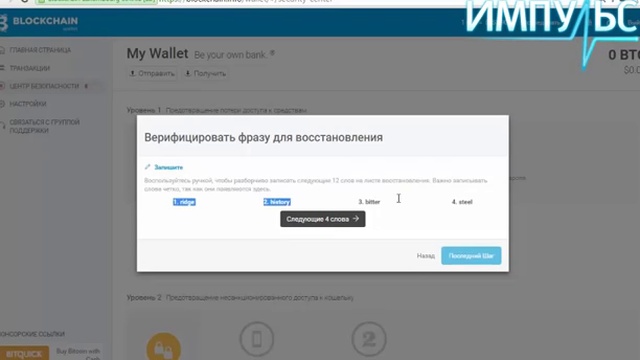Open Главная страница in sidebar
The width and height of the screenshot is (640, 360).
[x=40, y=50]
